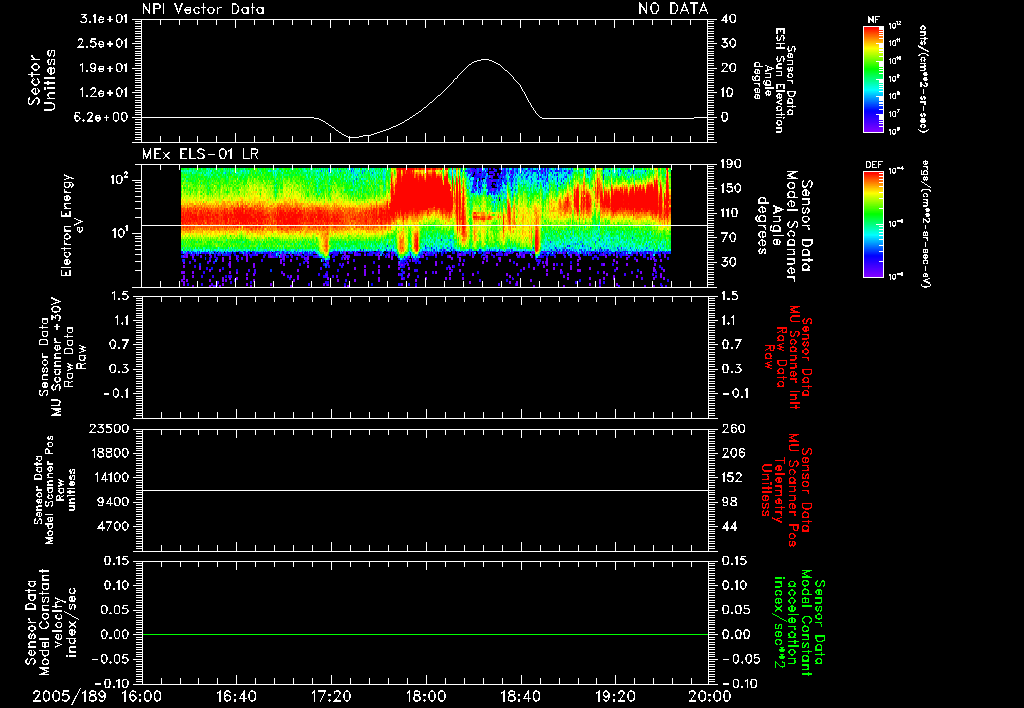Click the '4700' scanner position tick label
This screenshot has height=708, width=1024.
[112, 526]
